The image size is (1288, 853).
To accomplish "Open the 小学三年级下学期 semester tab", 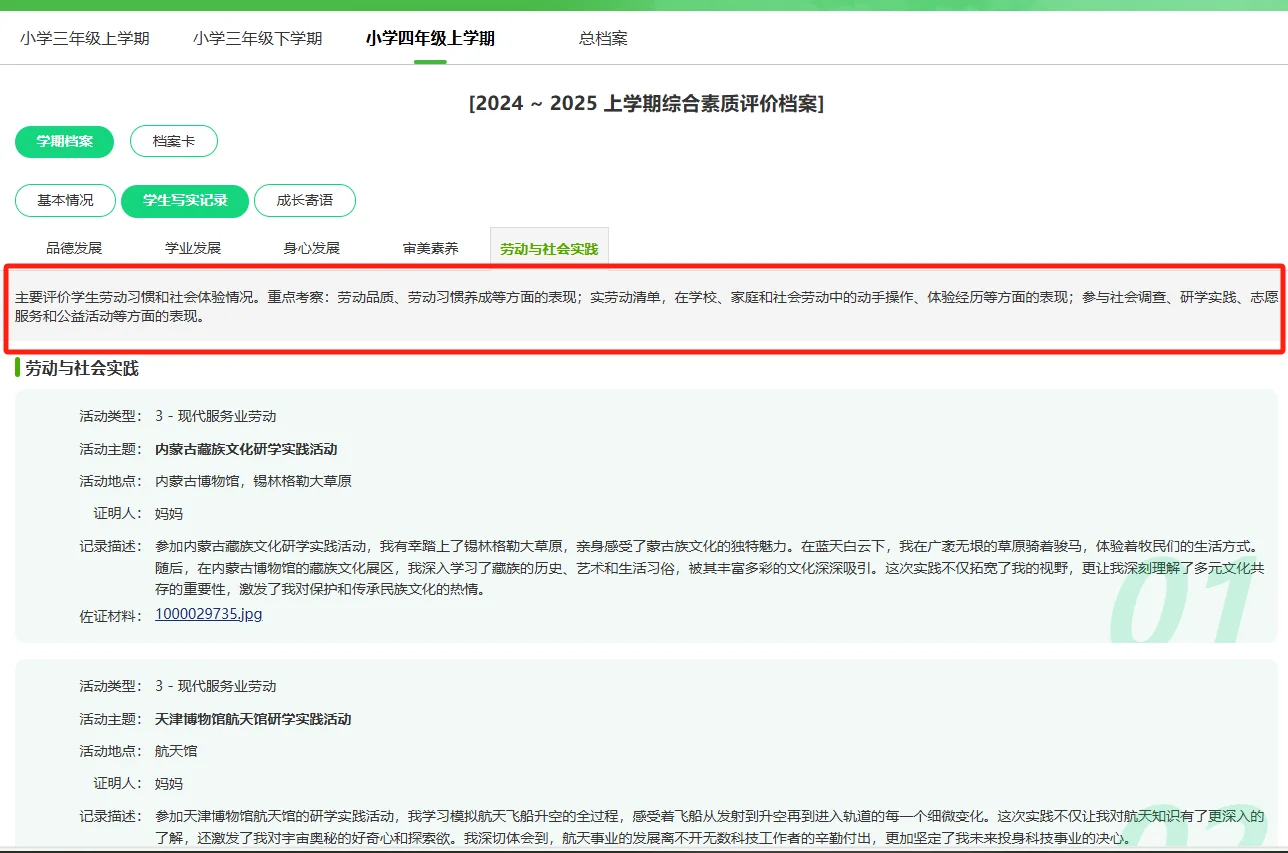I will [256, 38].
